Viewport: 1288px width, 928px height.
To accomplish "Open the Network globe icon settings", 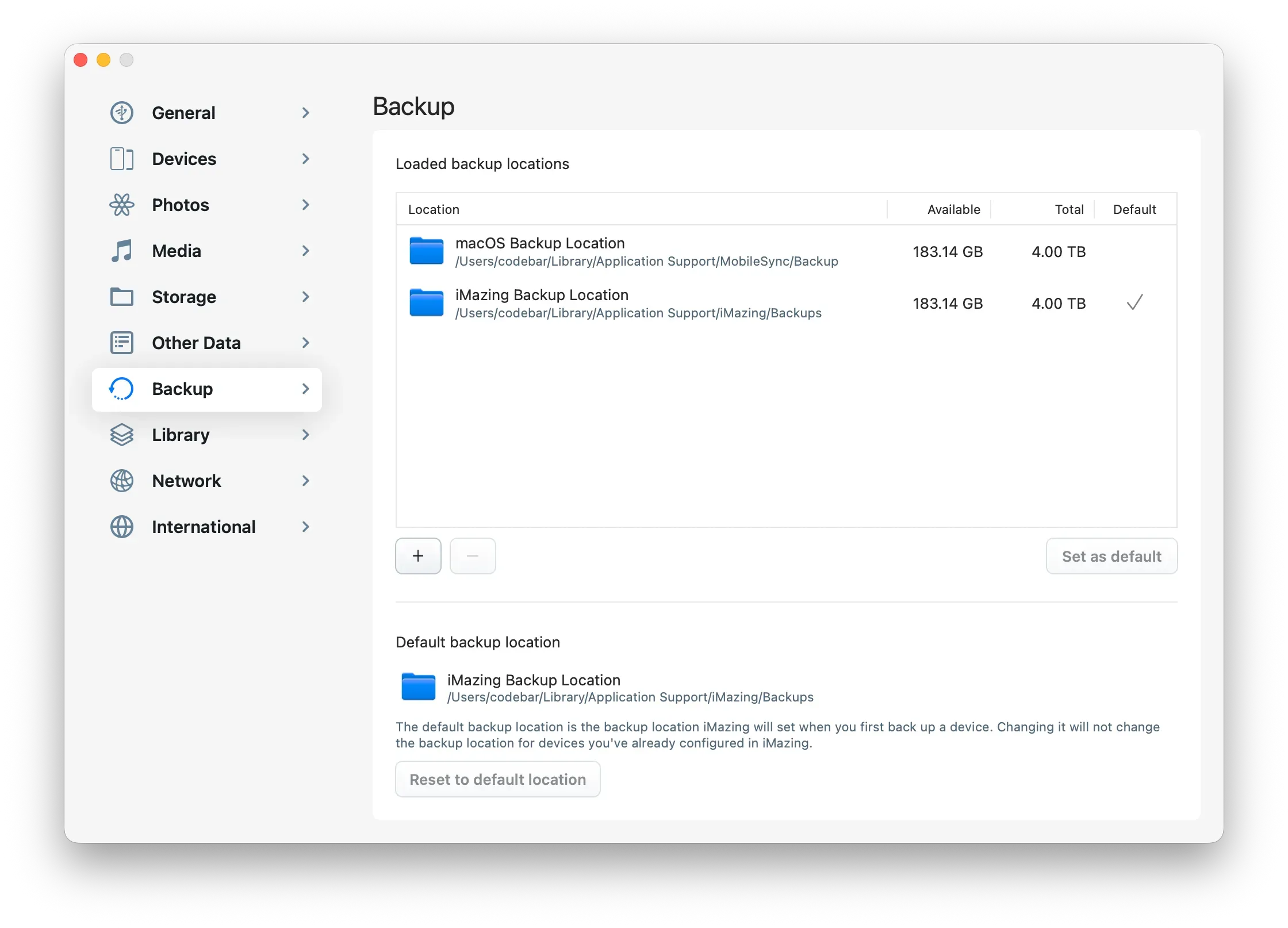I will pos(121,481).
